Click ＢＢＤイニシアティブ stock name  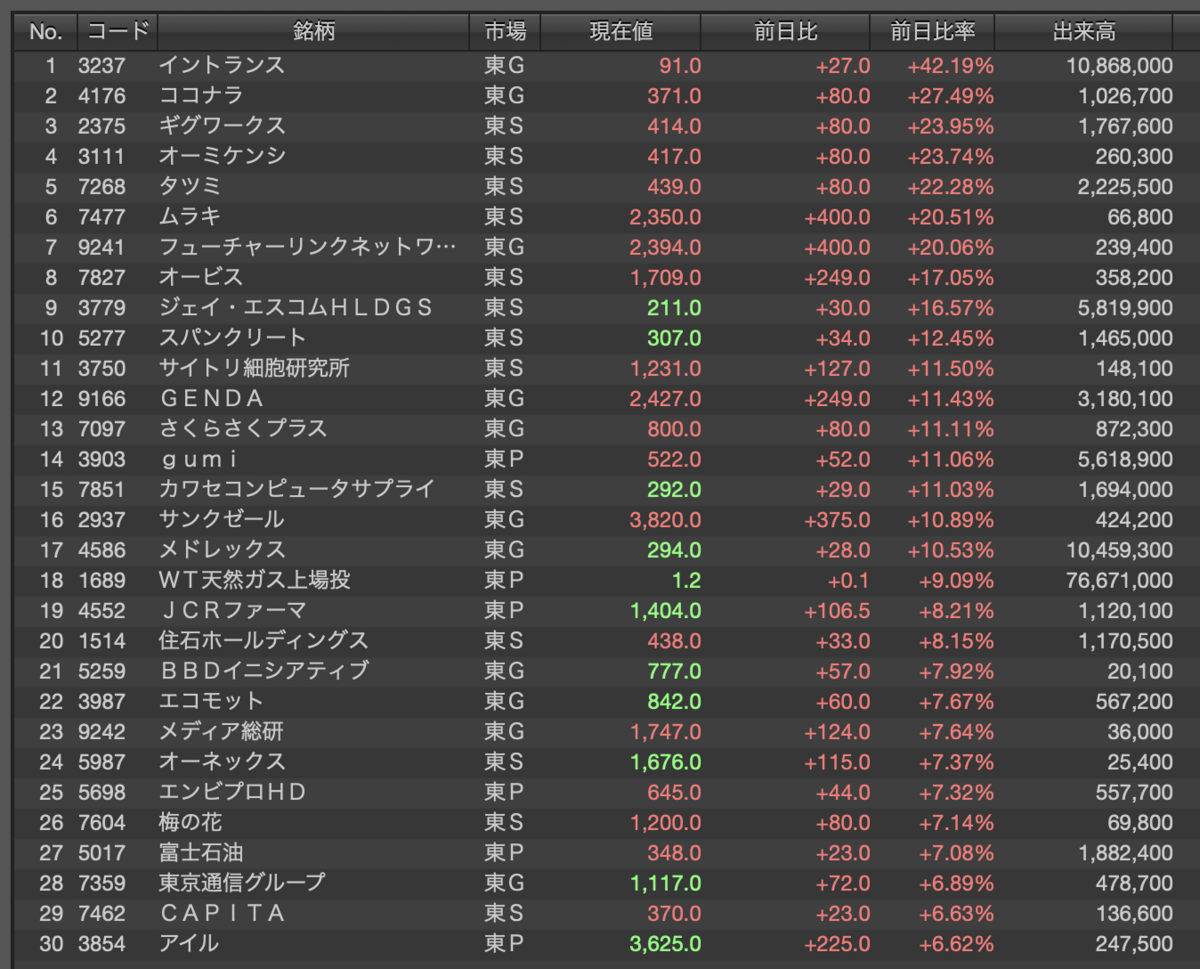click(x=264, y=671)
